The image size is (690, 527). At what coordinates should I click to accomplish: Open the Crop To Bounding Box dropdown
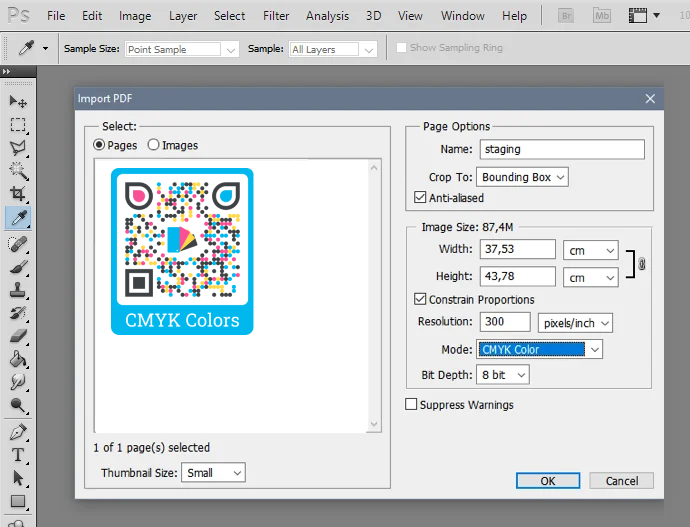522,177
